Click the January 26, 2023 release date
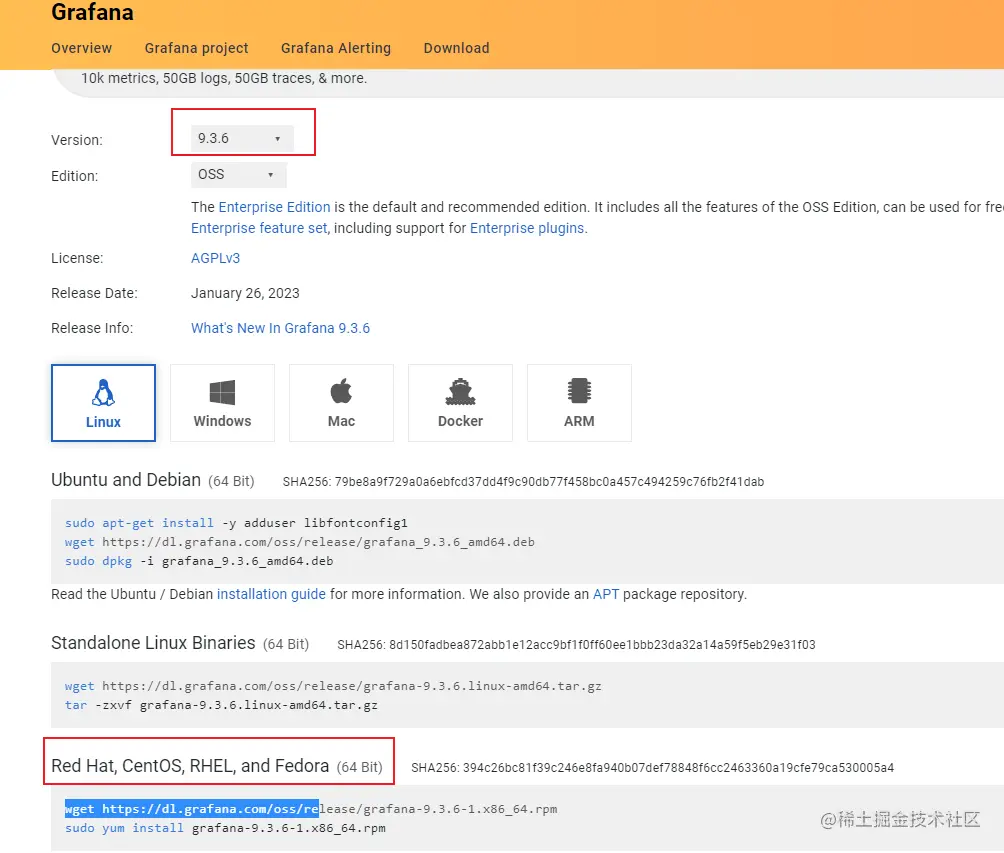Screen dimensions: 1004x853 245,293
